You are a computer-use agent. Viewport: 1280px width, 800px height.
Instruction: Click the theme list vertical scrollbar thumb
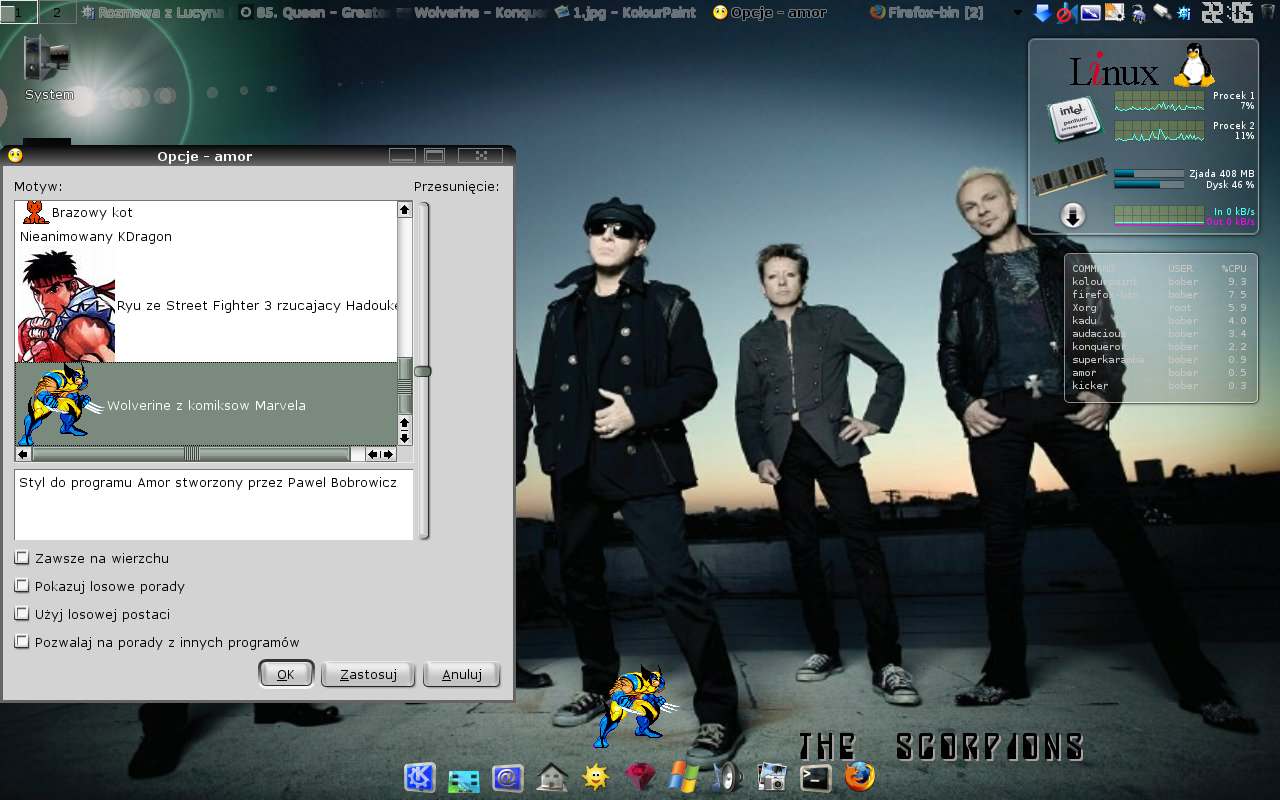[x=405, y=386]
